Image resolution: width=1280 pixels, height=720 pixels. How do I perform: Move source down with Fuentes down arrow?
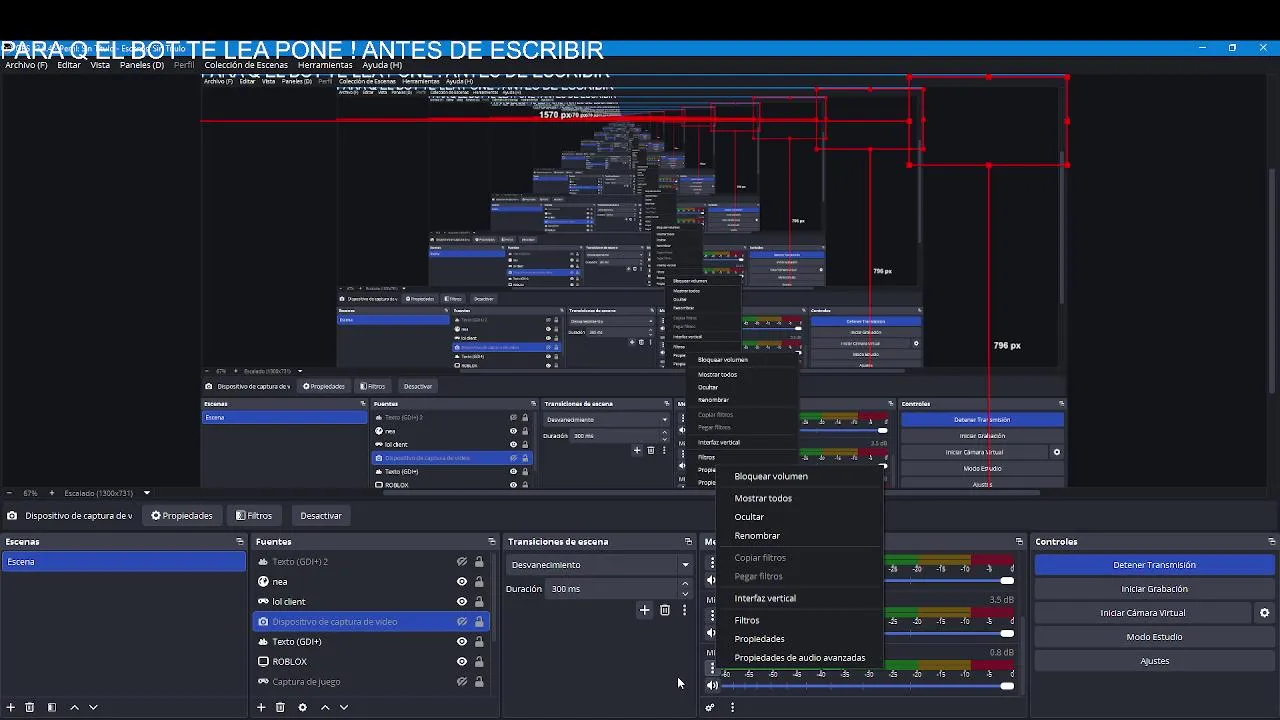pos(344,707)
